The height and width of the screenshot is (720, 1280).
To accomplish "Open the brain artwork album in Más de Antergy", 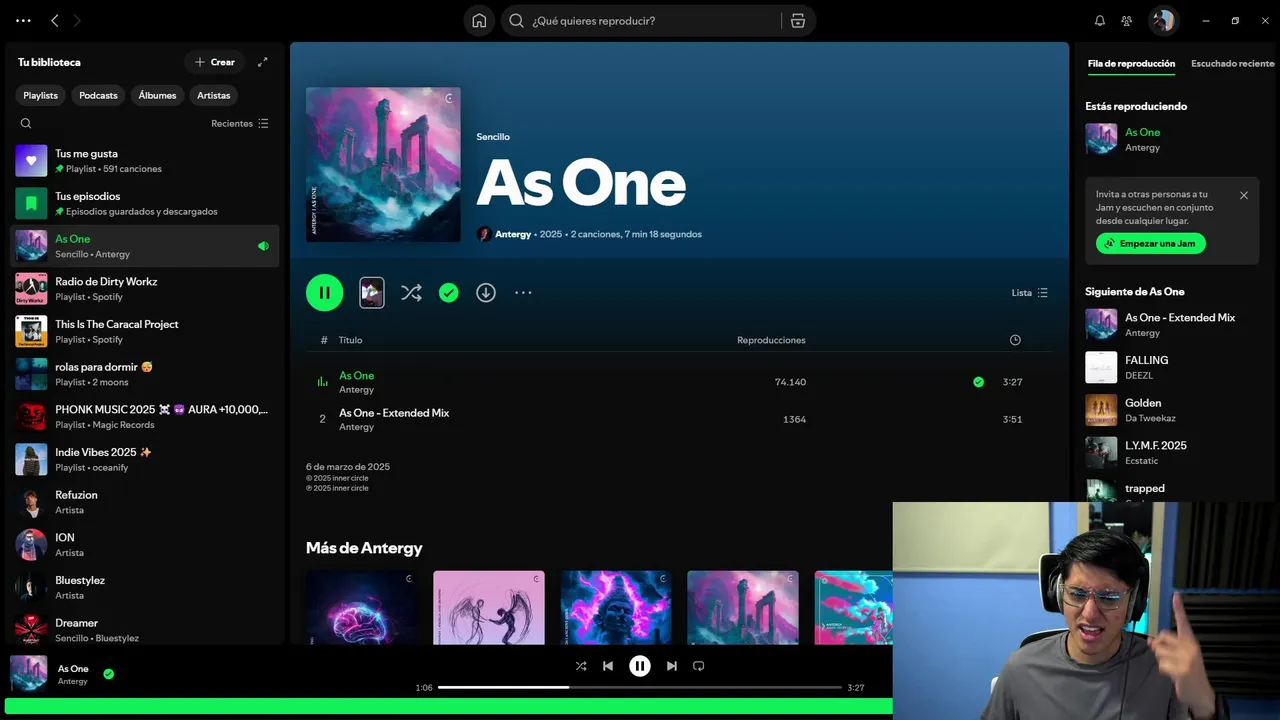I will pyautogui.click(x=362, y=607).
